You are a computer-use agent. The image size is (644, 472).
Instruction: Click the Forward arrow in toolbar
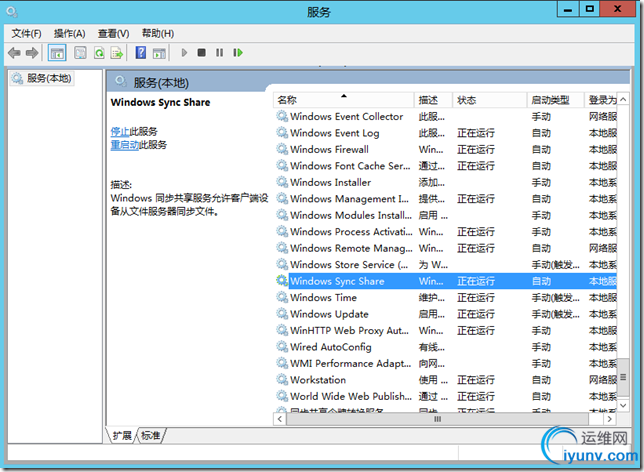pos(32,53)
